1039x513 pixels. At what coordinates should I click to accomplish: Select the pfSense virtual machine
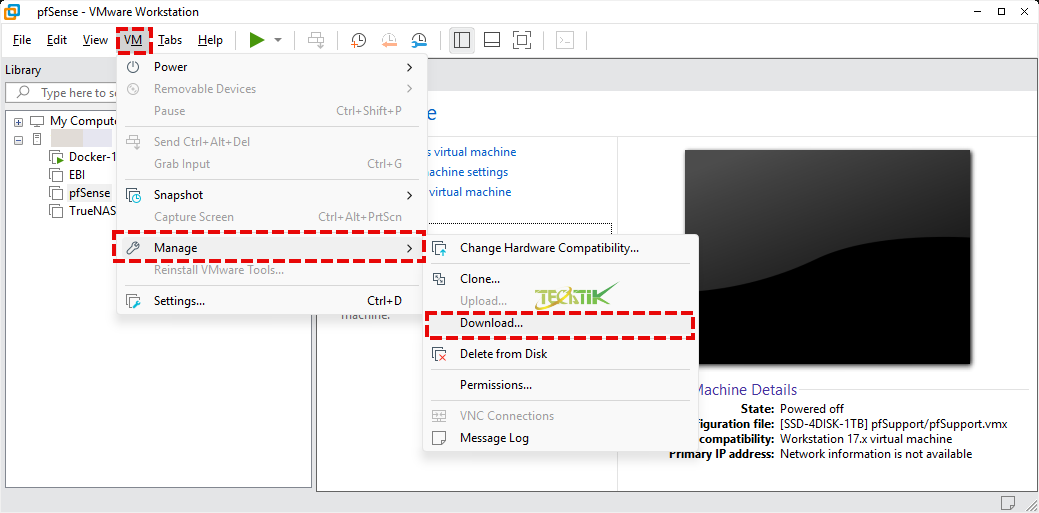click(89, 193)
